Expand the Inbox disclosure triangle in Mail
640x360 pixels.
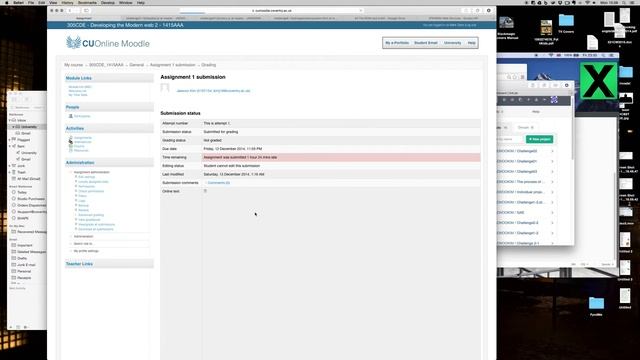[x=10, y=120]
